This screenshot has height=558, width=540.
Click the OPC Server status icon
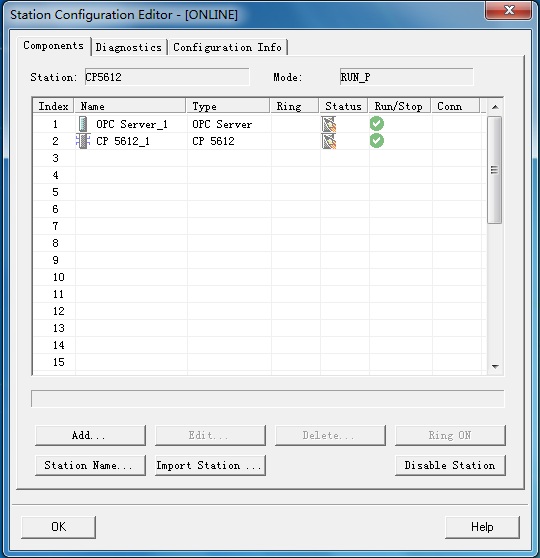(x=329, y=124)
